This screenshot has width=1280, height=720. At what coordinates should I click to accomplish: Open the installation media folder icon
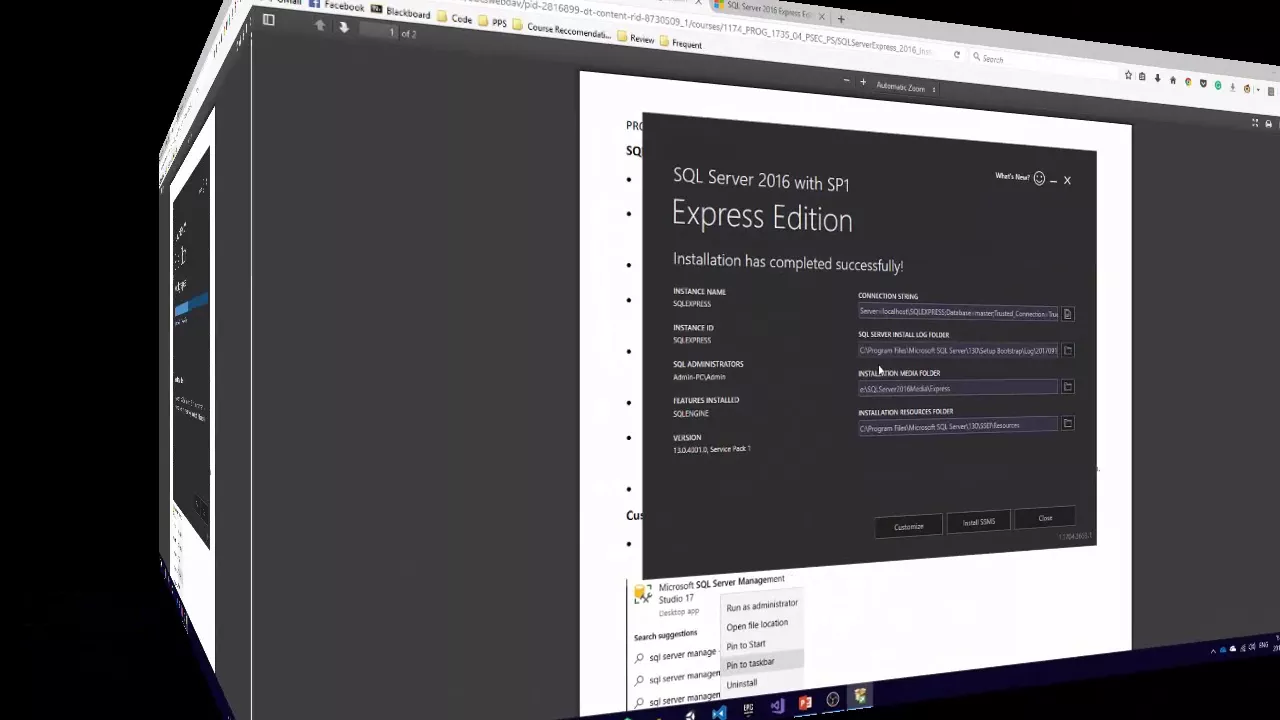pos(1067,387)
